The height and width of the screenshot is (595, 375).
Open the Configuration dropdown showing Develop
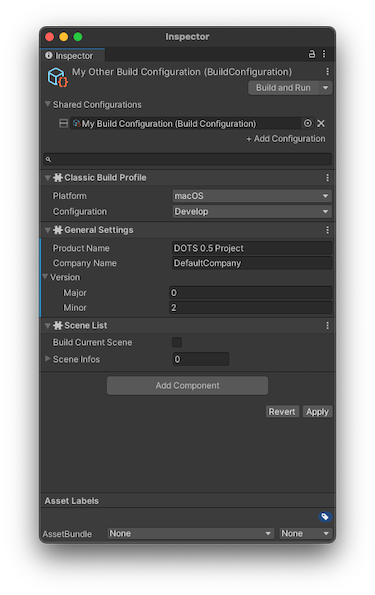pos(252,211)
